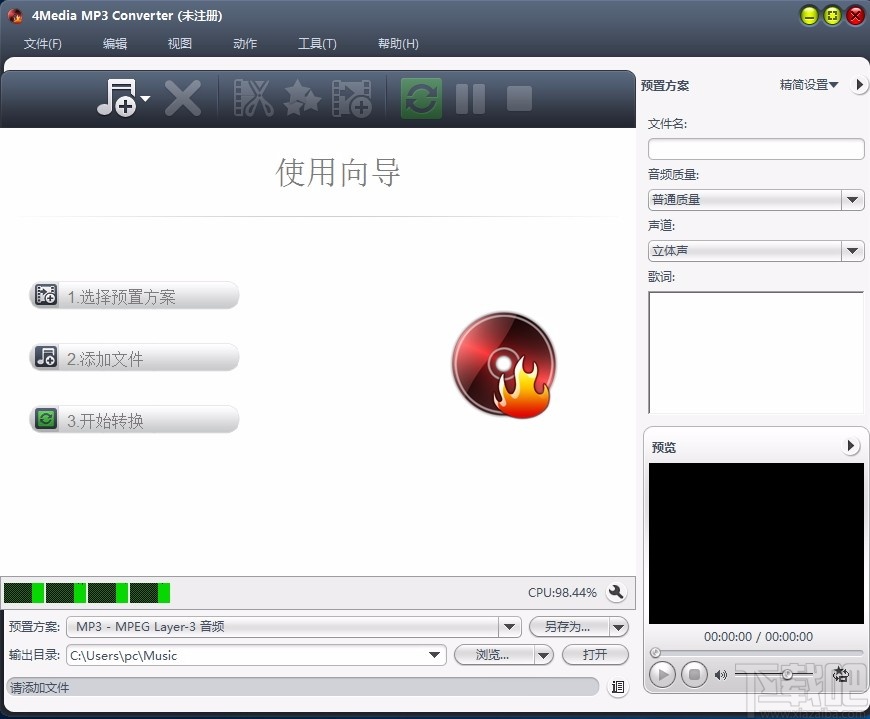This screenshot has width=870, height=719.
Task: Click the Delete (X) toolbar icon
Action: click(x=183, y=98)
